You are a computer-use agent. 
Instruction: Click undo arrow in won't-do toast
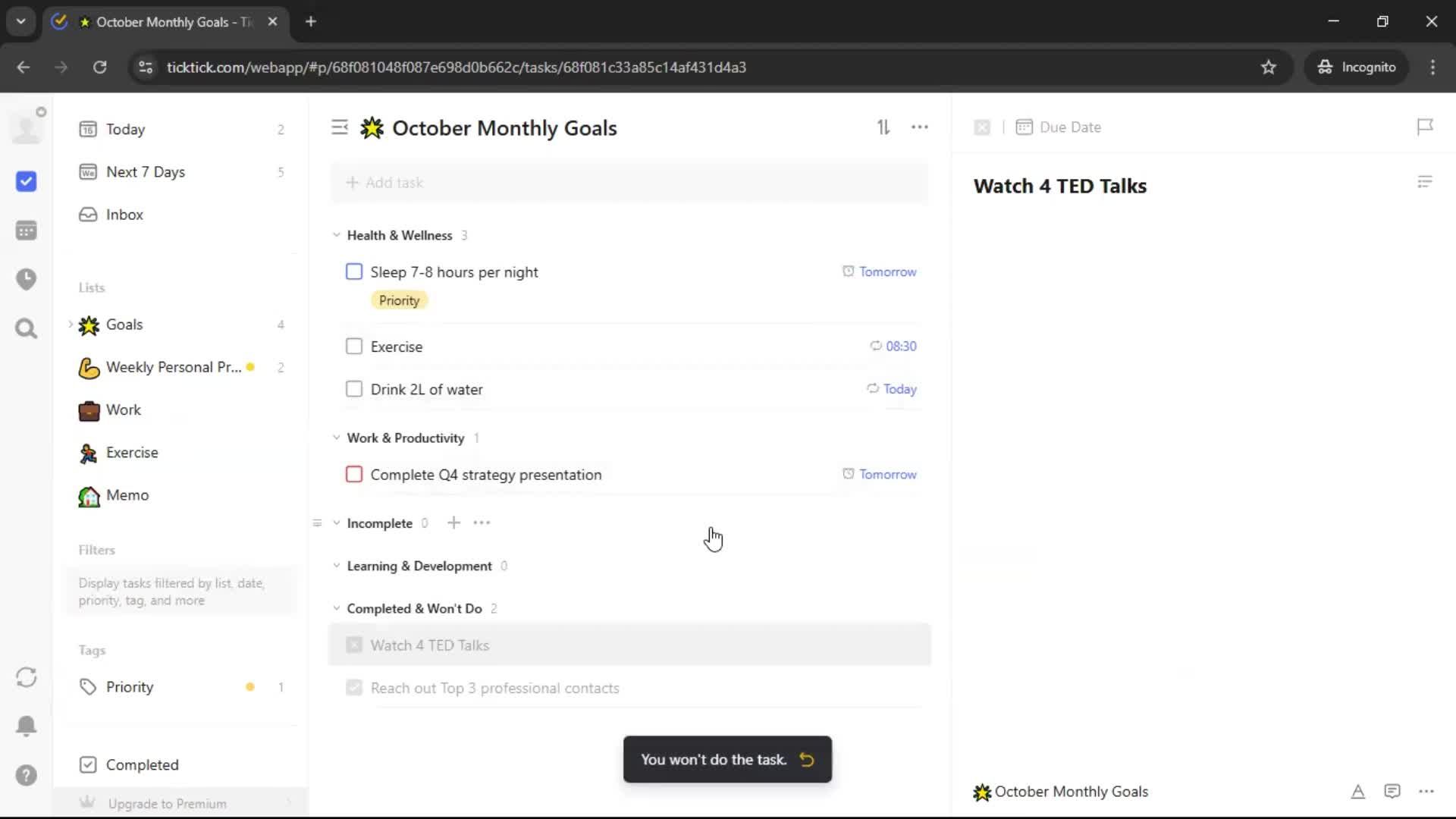[x=807, y=760]
